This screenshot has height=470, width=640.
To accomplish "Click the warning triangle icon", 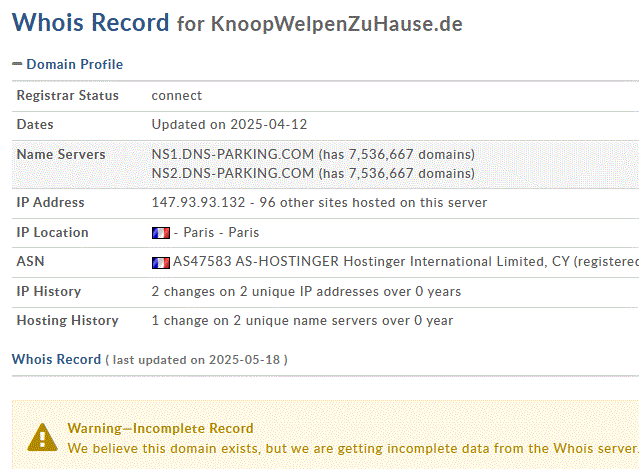I will point(42,437).
